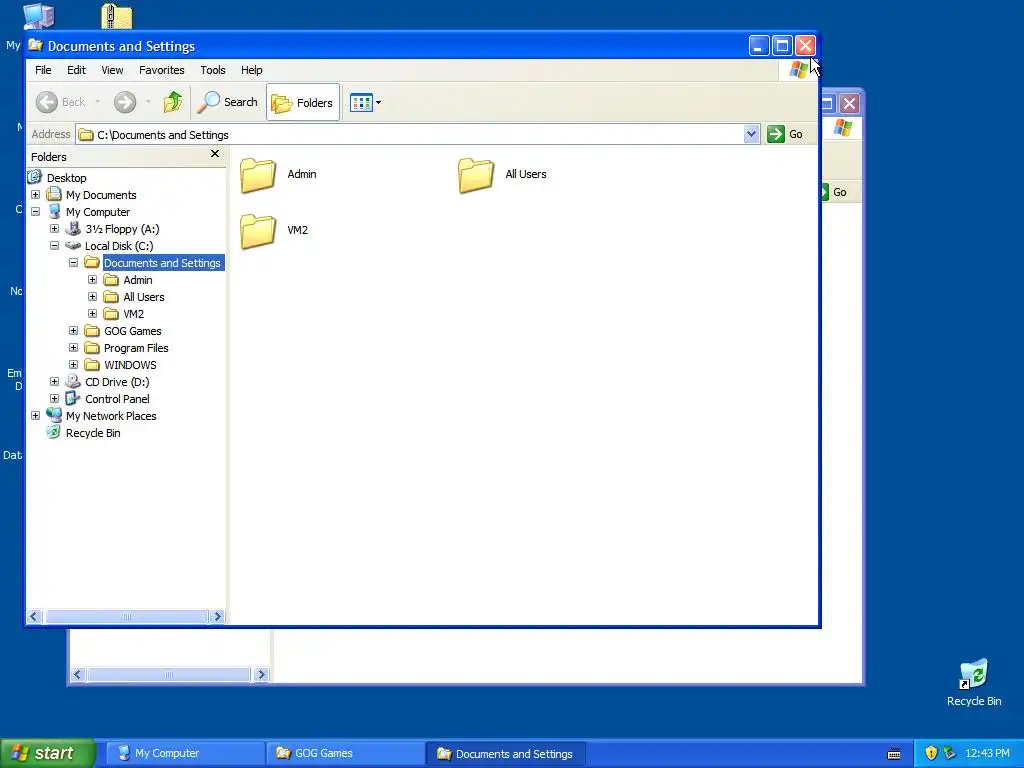This screenshot has height=768, width=1024.
Task: Select My Computer icon in tree
Action: click(x=54, y=211)
